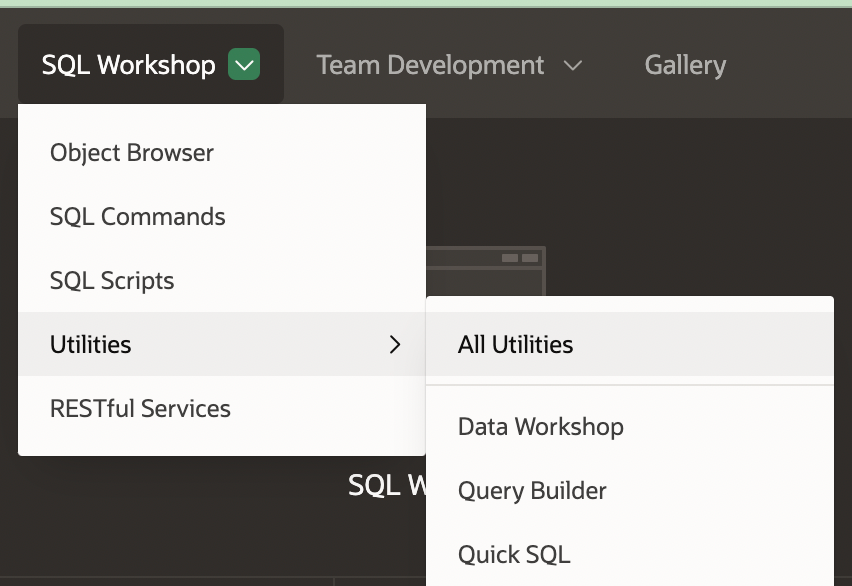Open RESTful Services
Screen dimensions: 852x586
[x=140, y=408]
